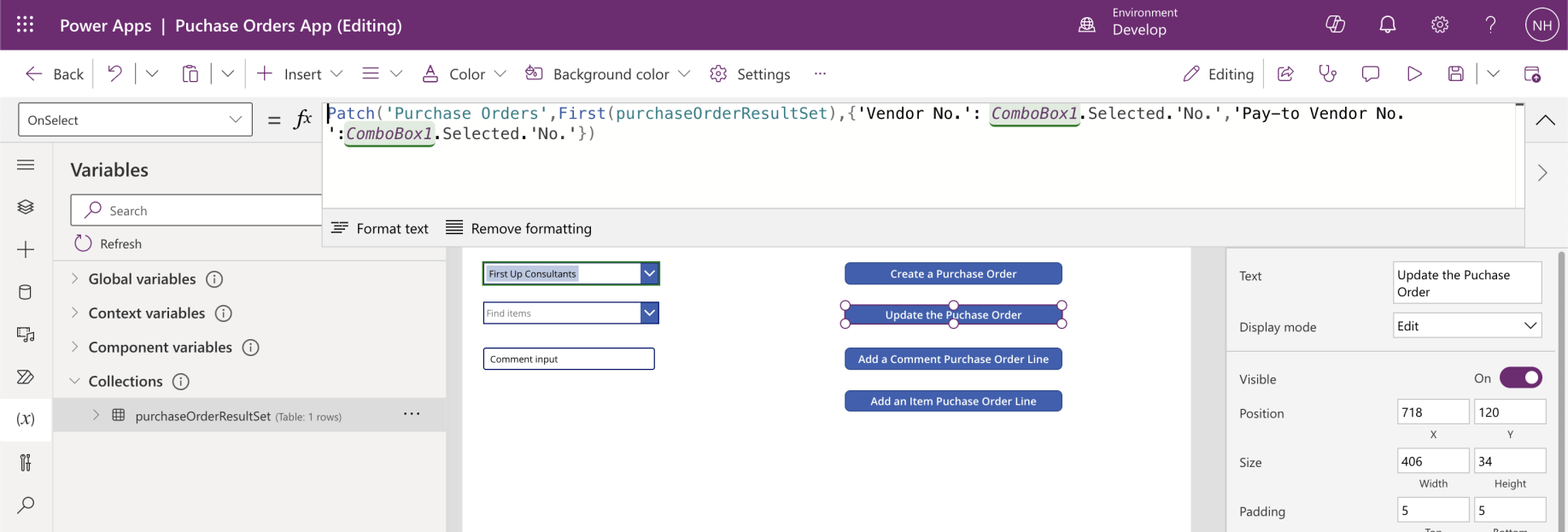The image size is (1568, 532).
Task: Open the OnSelect property dropdown
Action: click(x=135, y=120)
